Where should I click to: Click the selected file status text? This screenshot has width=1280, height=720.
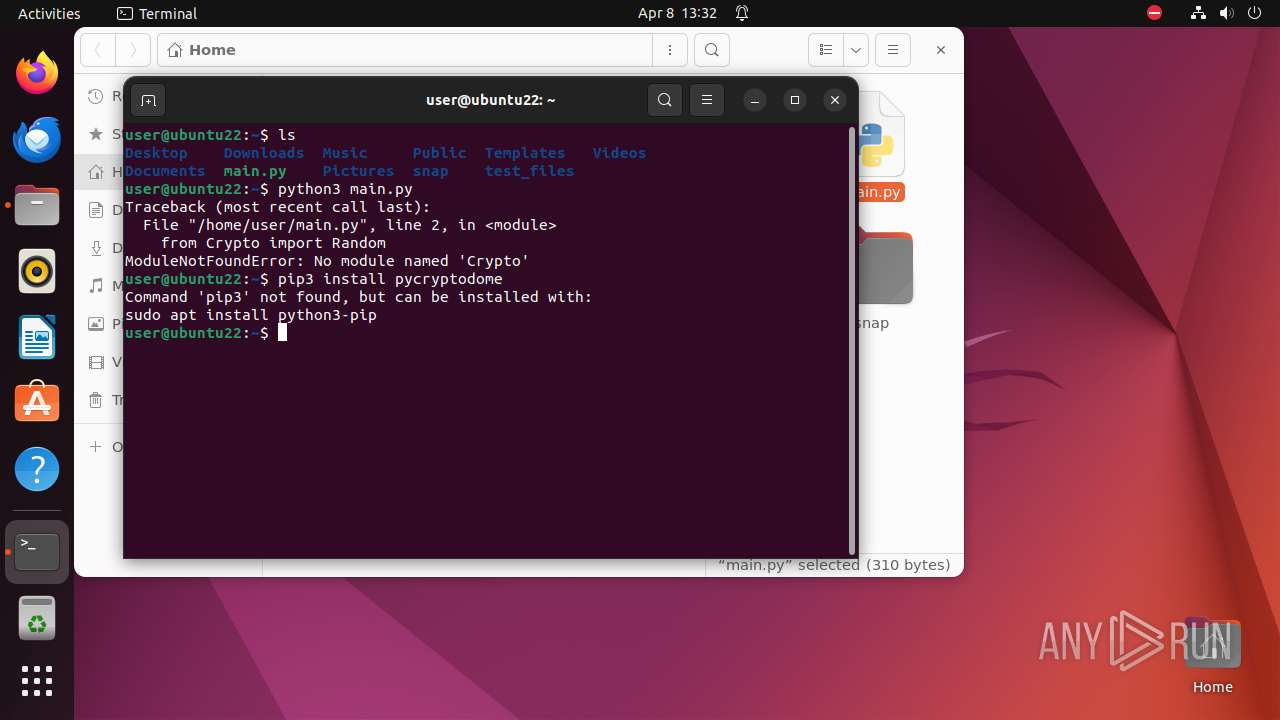tap(834, 565)
